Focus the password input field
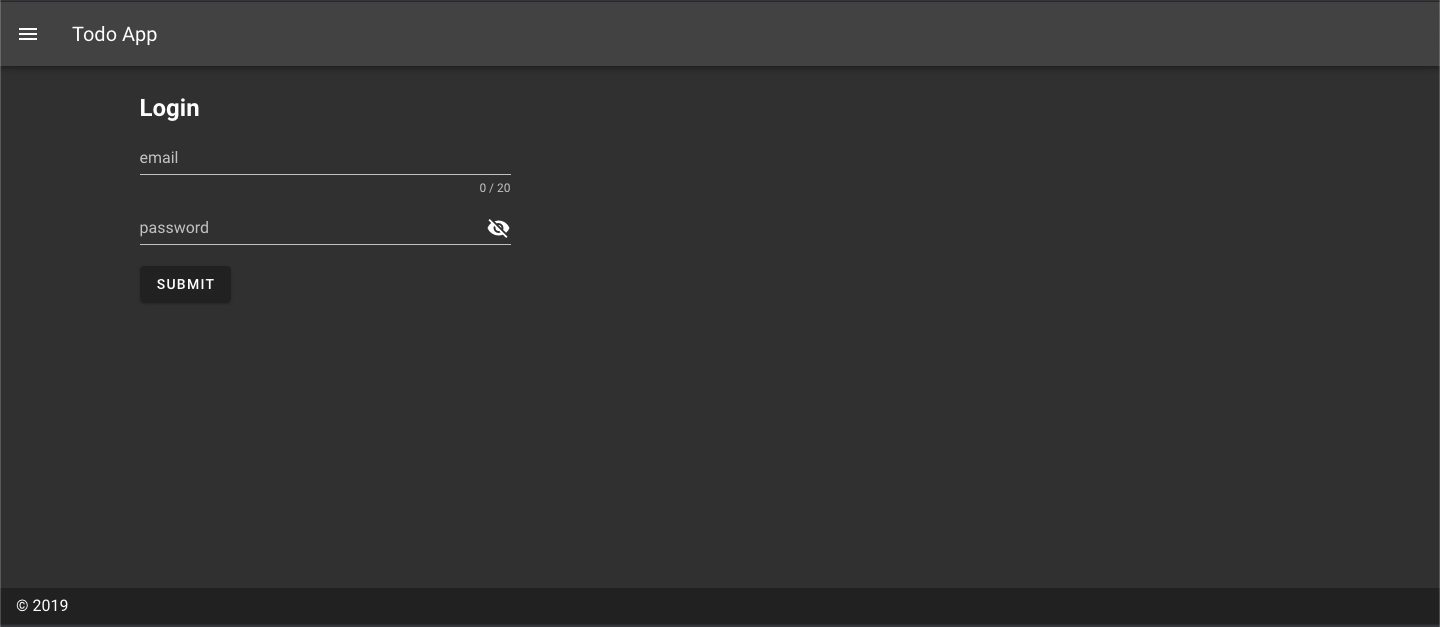 [312, 228]
